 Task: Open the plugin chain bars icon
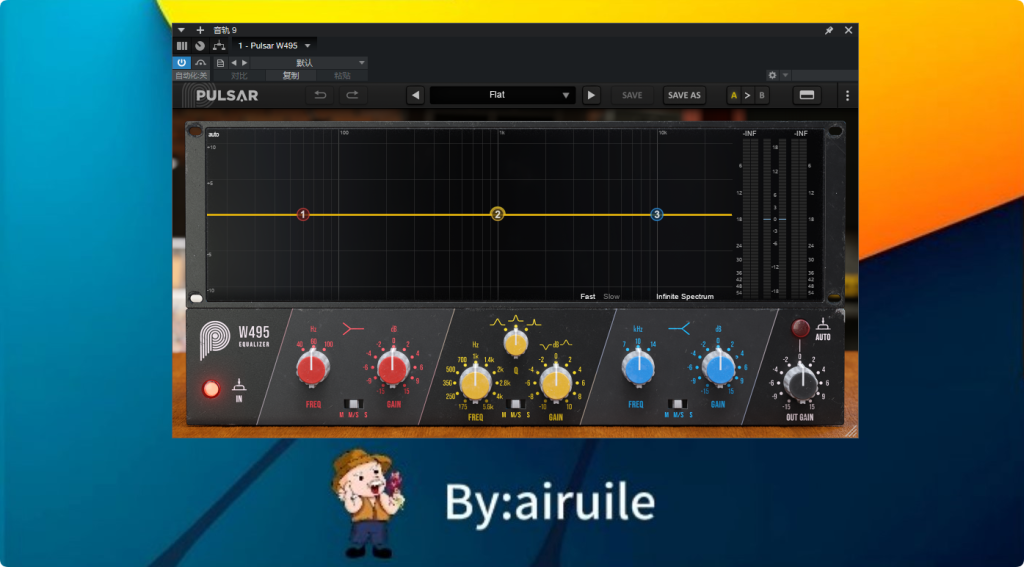[182, 46]
